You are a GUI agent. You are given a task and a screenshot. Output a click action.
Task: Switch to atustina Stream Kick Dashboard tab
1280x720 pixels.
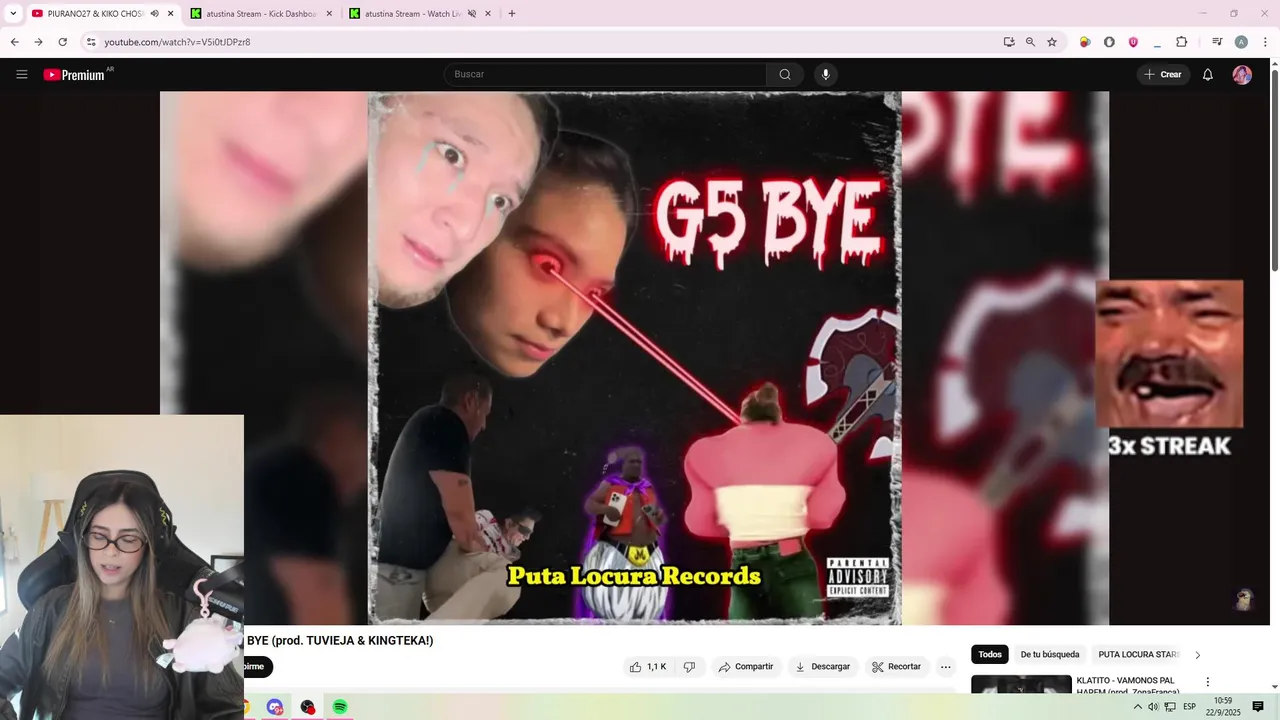(264, 14)
